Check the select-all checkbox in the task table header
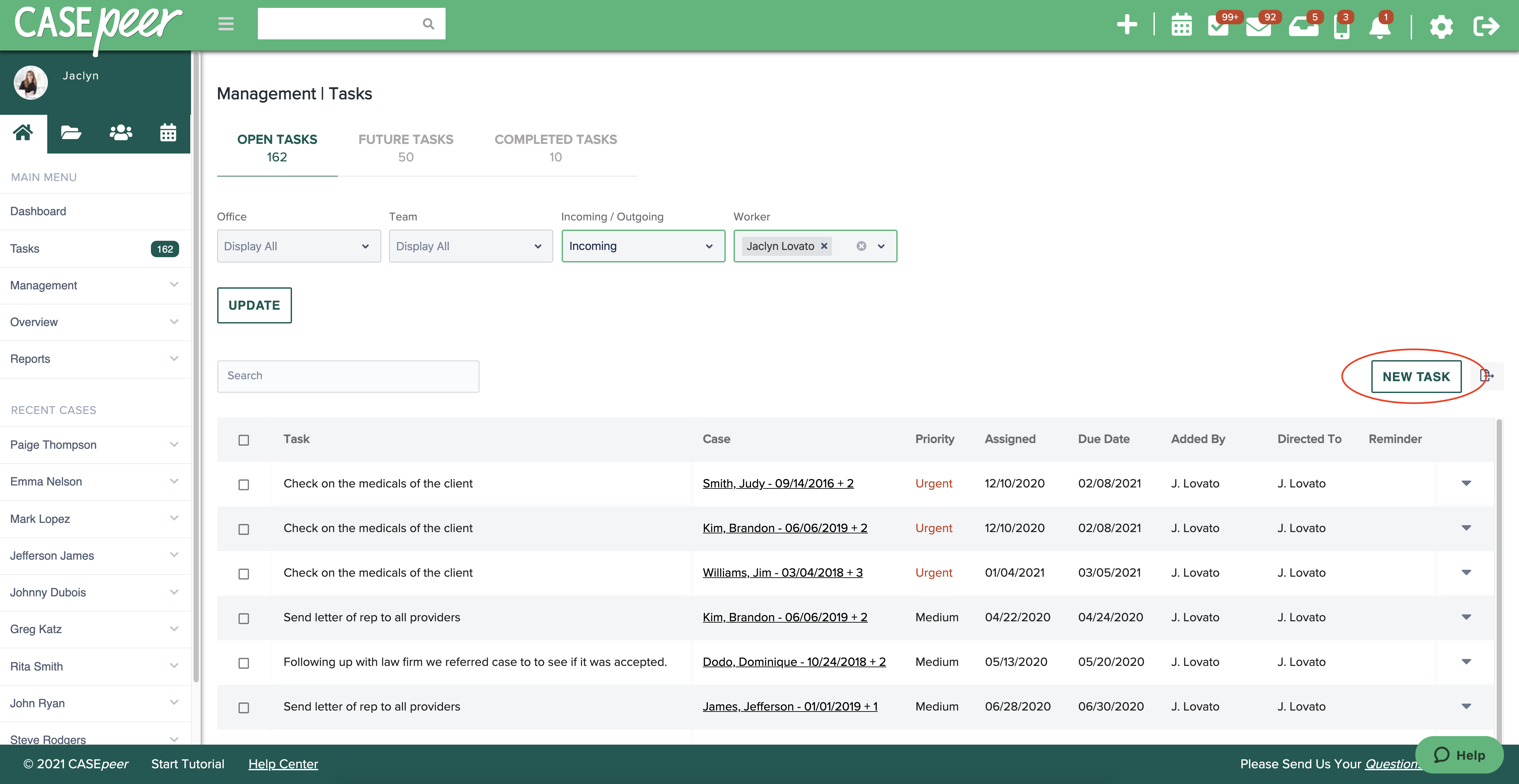The height and width of the screenshot is (784, 1519). pyautogui.click(x=244, y=440)
